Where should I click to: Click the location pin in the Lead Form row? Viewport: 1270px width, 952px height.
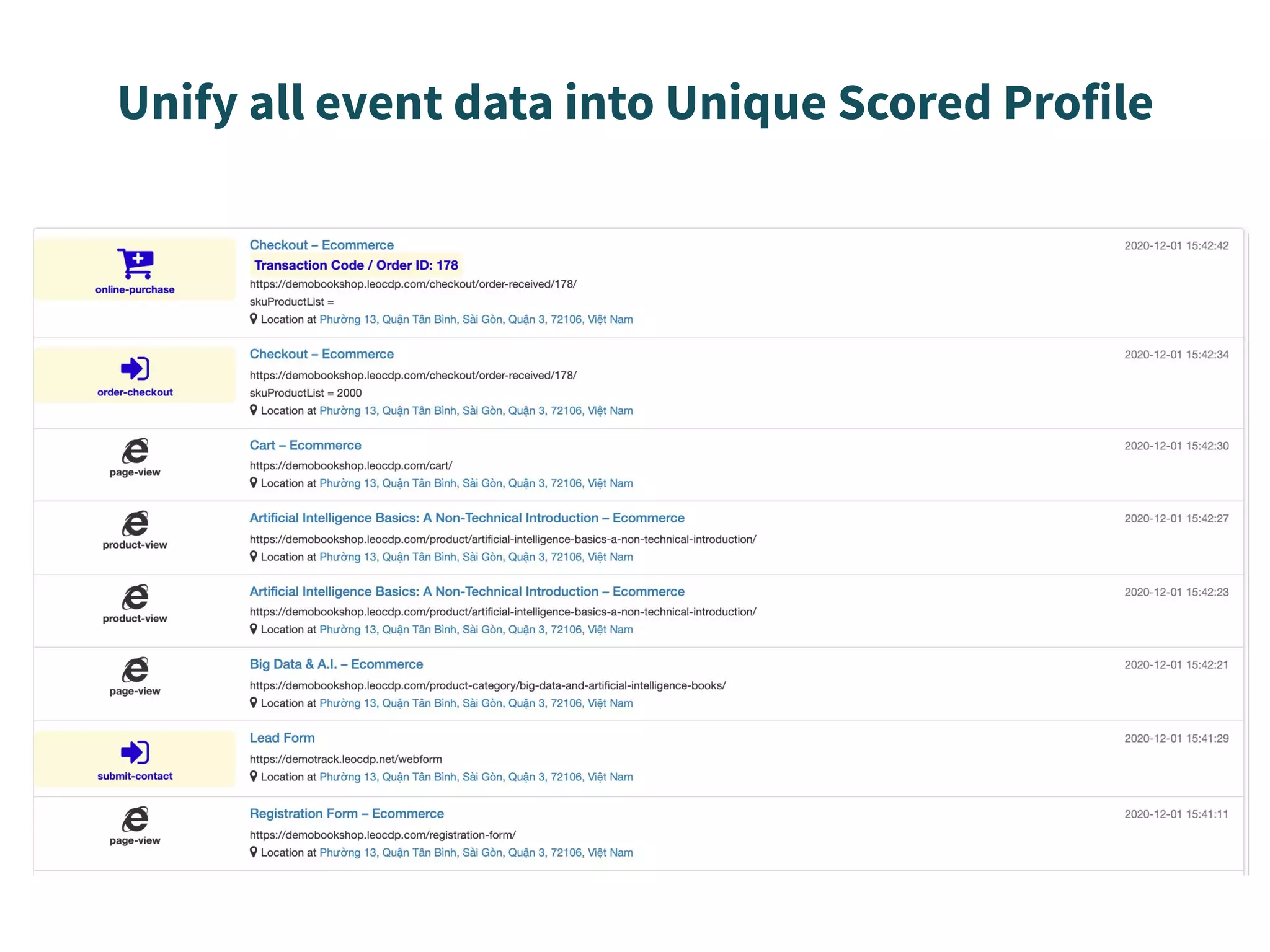click(x=254, y=776)
